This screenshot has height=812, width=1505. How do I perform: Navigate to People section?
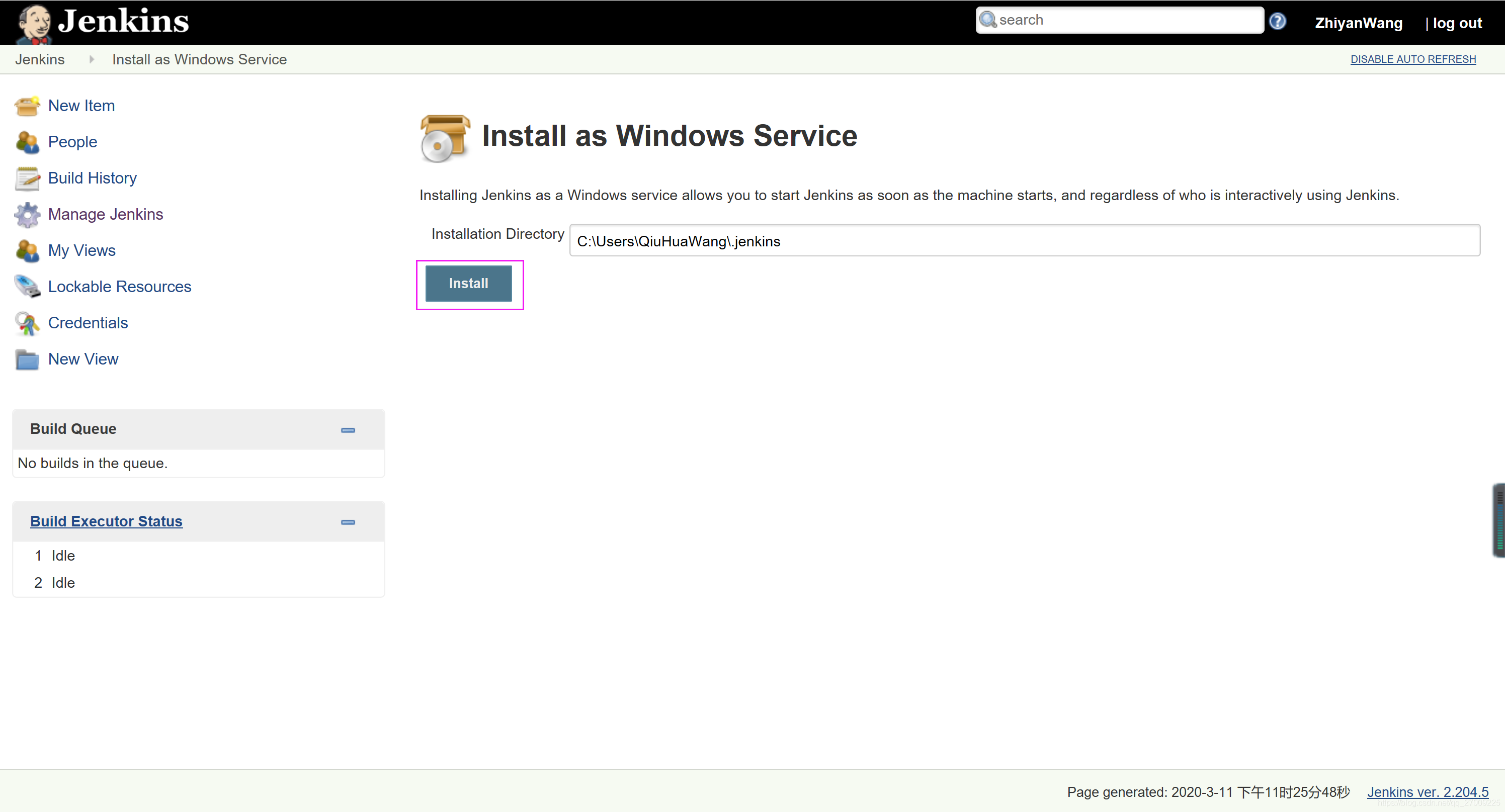72,141
